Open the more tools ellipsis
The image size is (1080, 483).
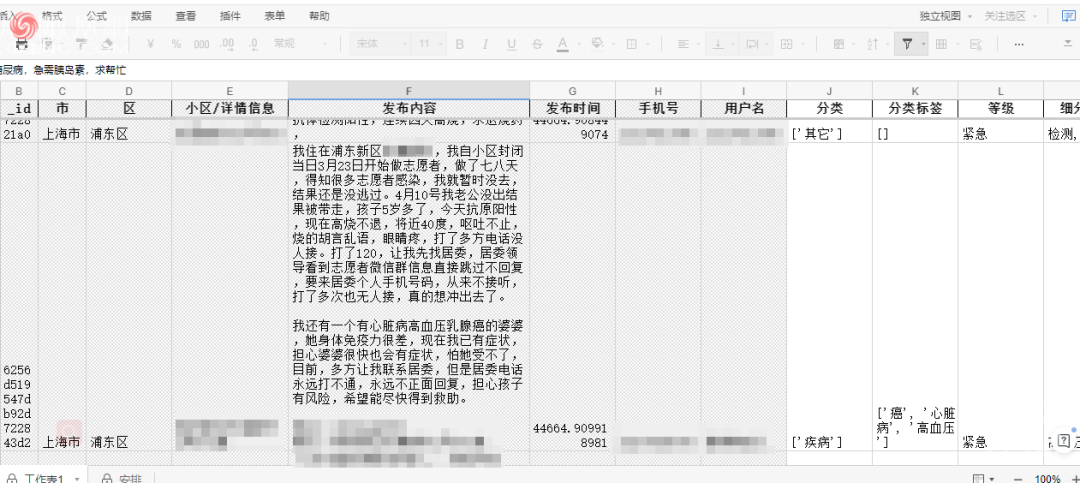(x=1019, y=44)
